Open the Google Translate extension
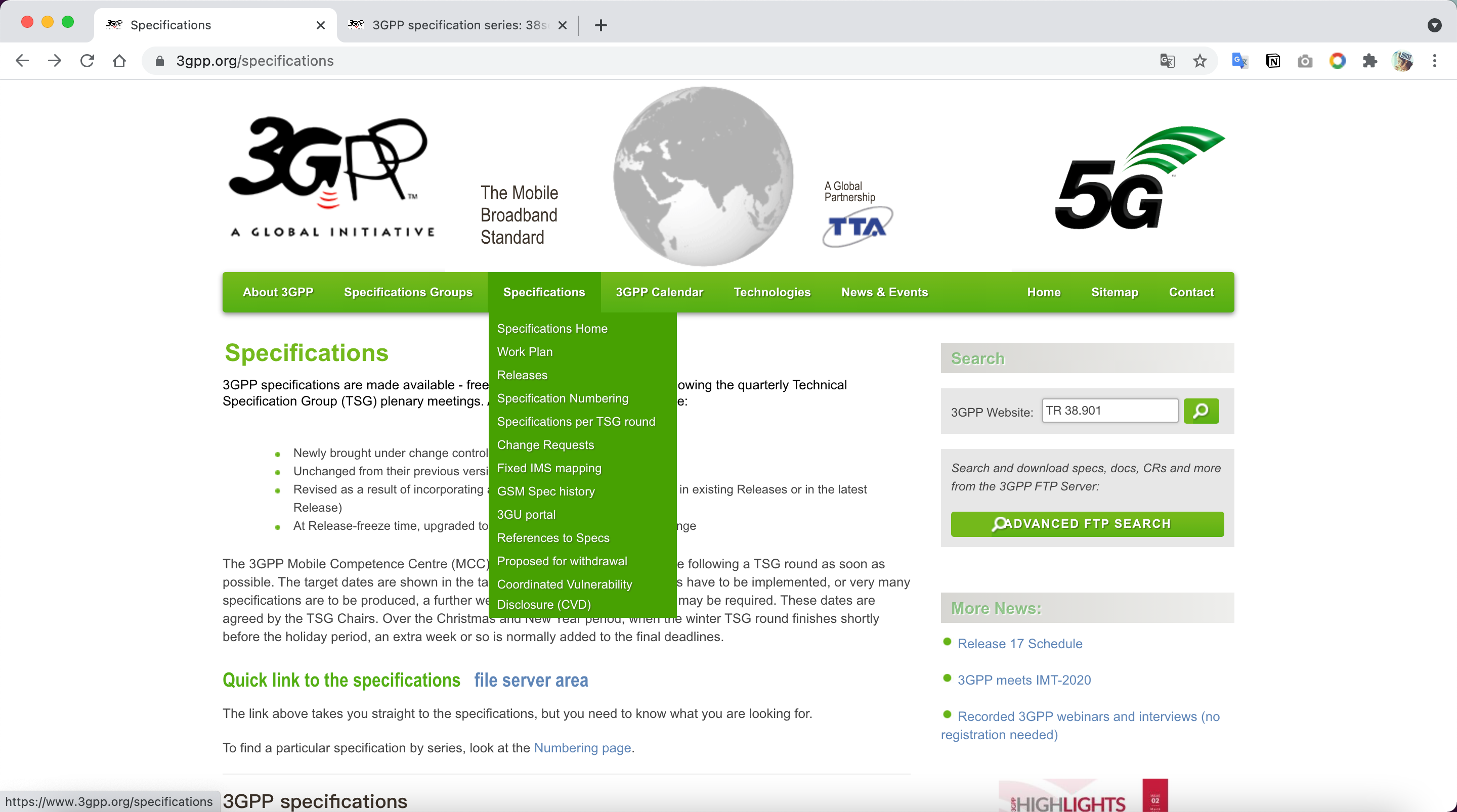 1240,61
